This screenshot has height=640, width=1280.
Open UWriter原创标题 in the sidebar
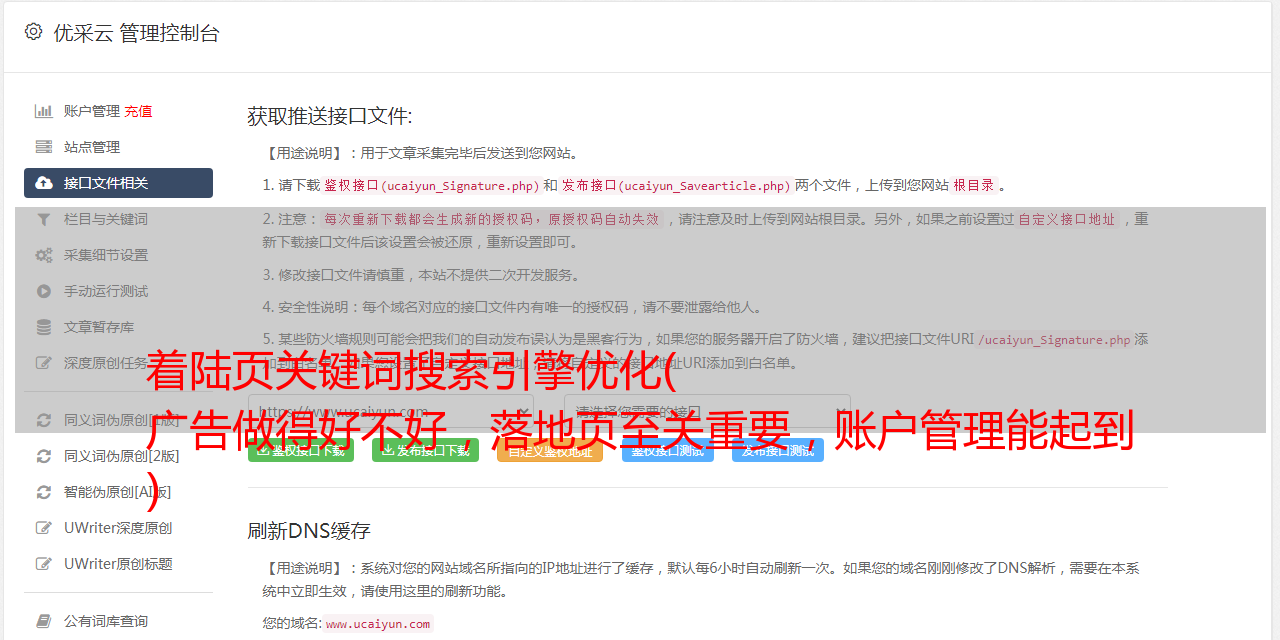pyautogui.click(x=118, y=564)
